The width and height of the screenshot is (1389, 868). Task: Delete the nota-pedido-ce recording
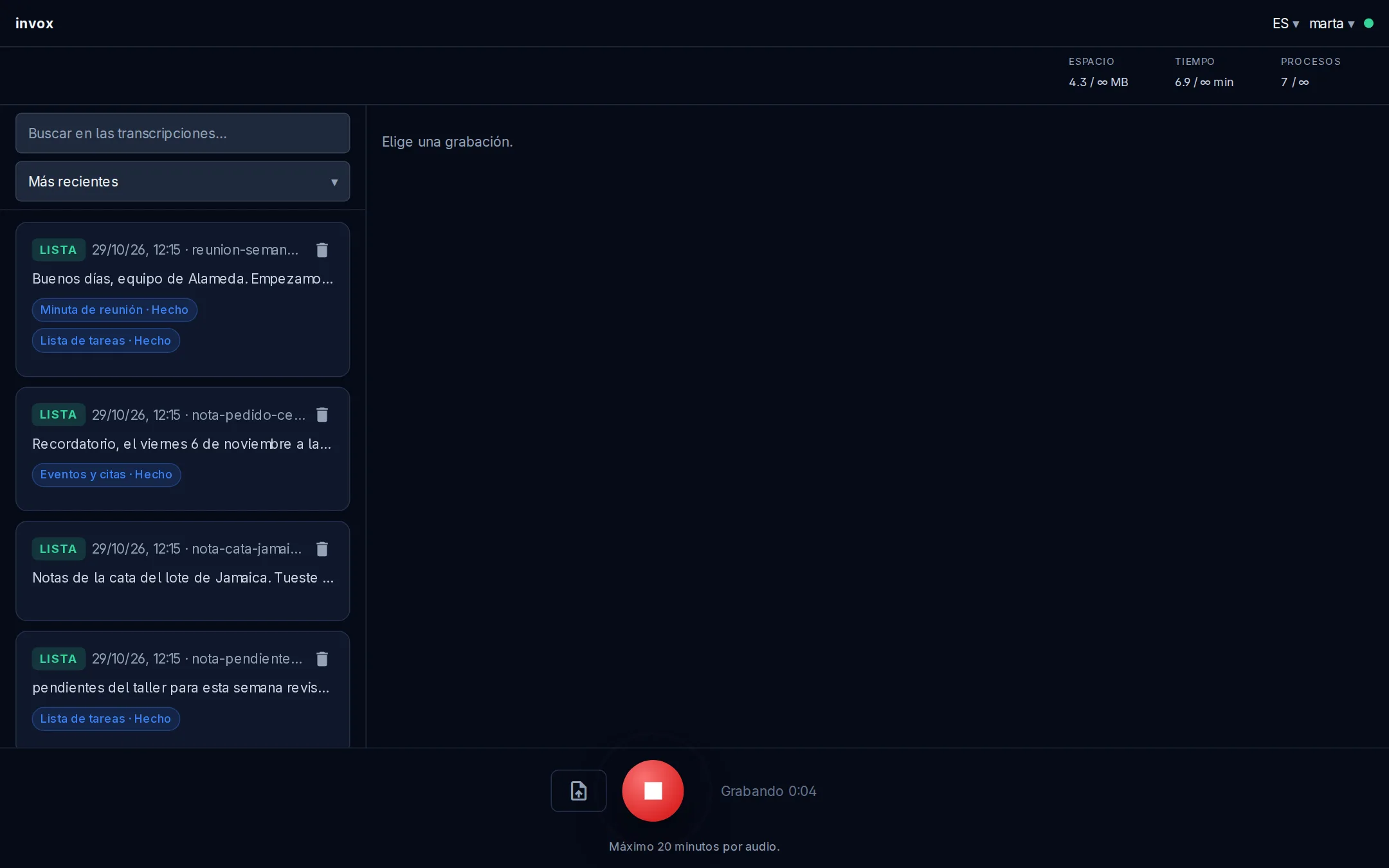322,415
